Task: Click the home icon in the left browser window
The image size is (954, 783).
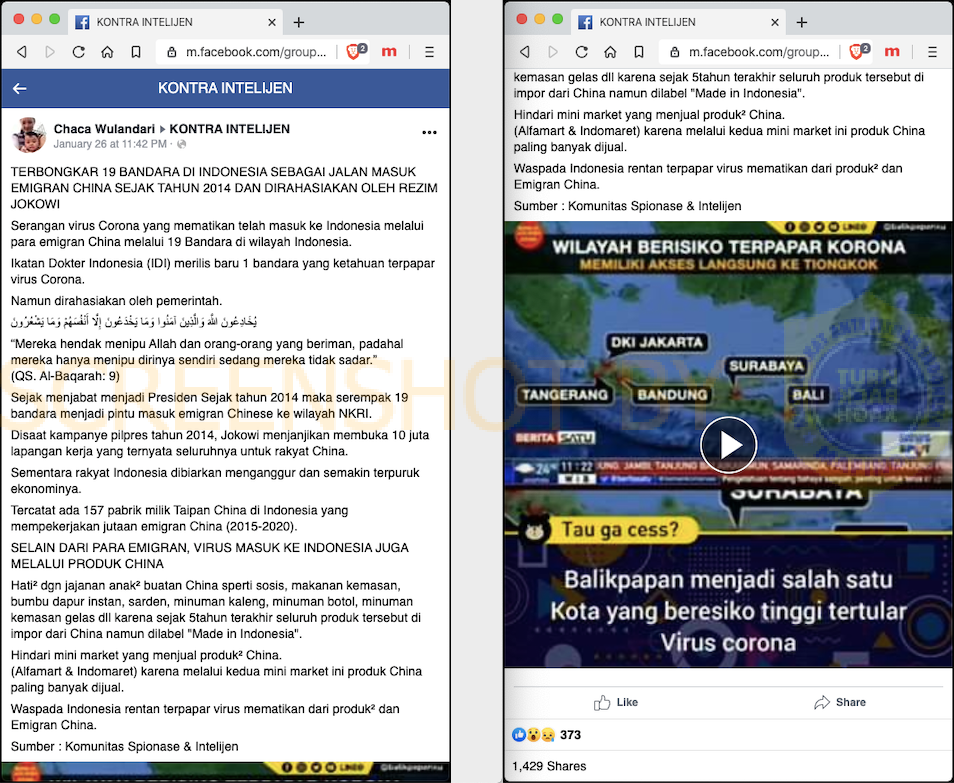Action: (107, 52)
